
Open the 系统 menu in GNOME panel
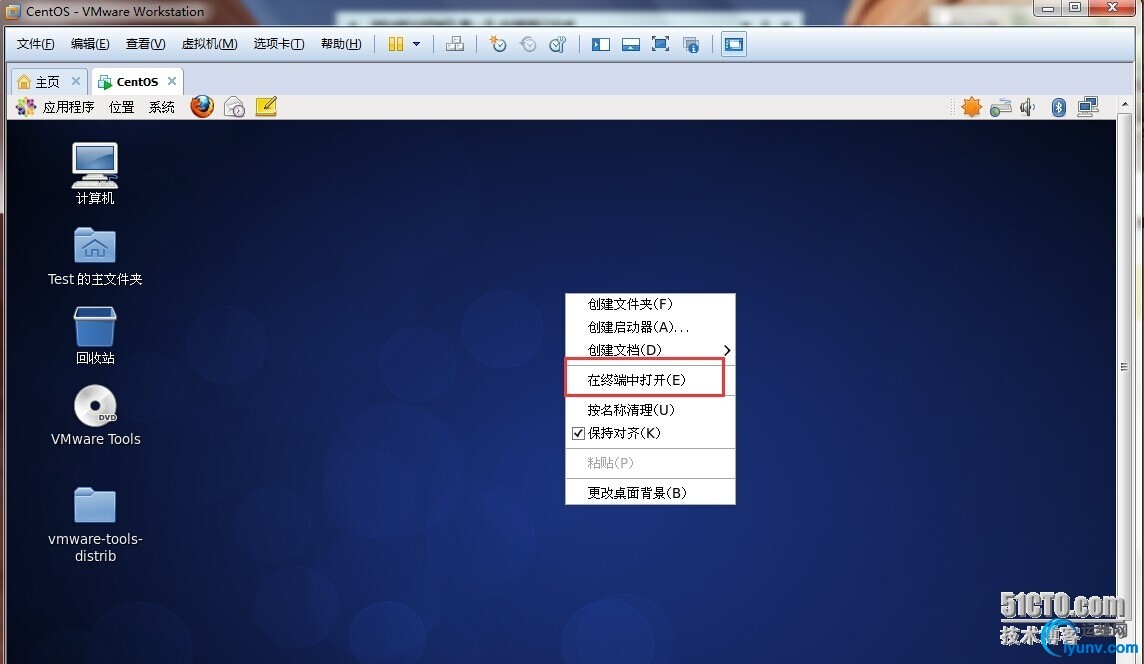[x=161, y=107]
